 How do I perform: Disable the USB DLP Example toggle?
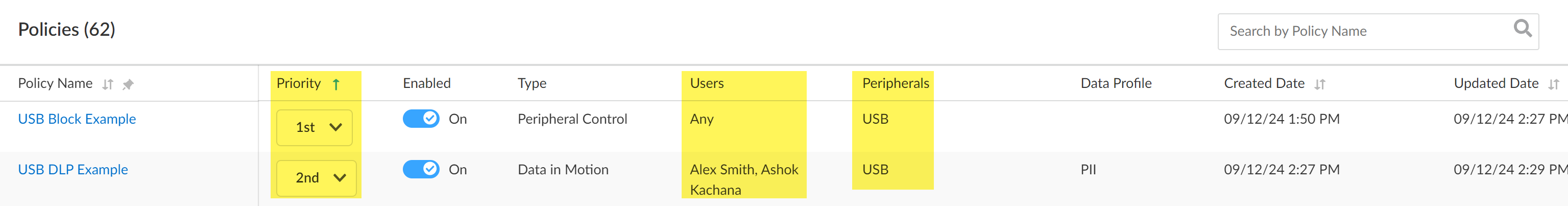pyautogui.click(x=421, y=169)
